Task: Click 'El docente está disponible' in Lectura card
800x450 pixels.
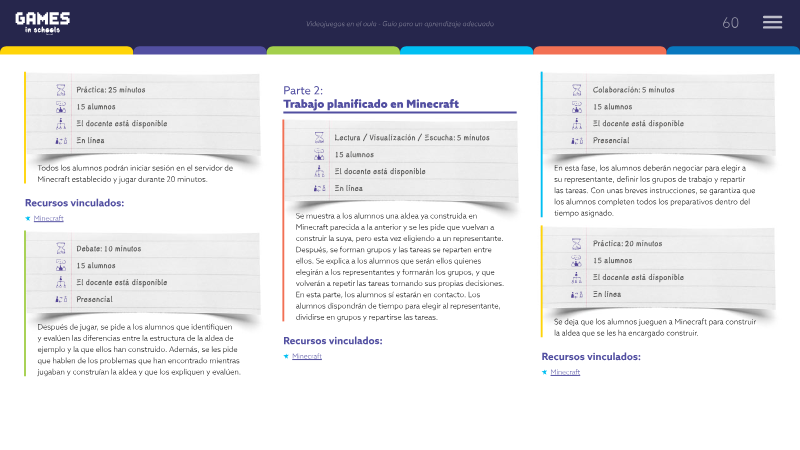Action: point(380,171)
